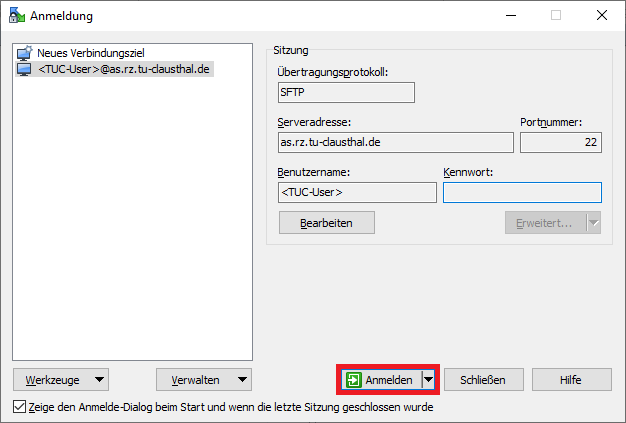Click the saved TUC-User session monitor icon
Image resolution: width=626 pixels, height=423 pixels.
(25, 69)
